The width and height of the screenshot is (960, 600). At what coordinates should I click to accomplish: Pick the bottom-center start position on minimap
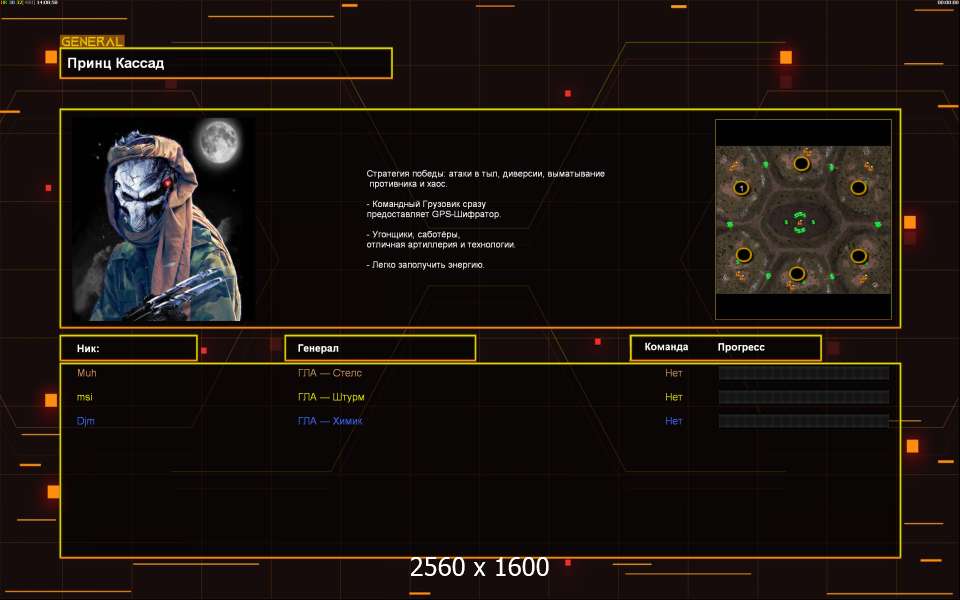tap(796, 273)
